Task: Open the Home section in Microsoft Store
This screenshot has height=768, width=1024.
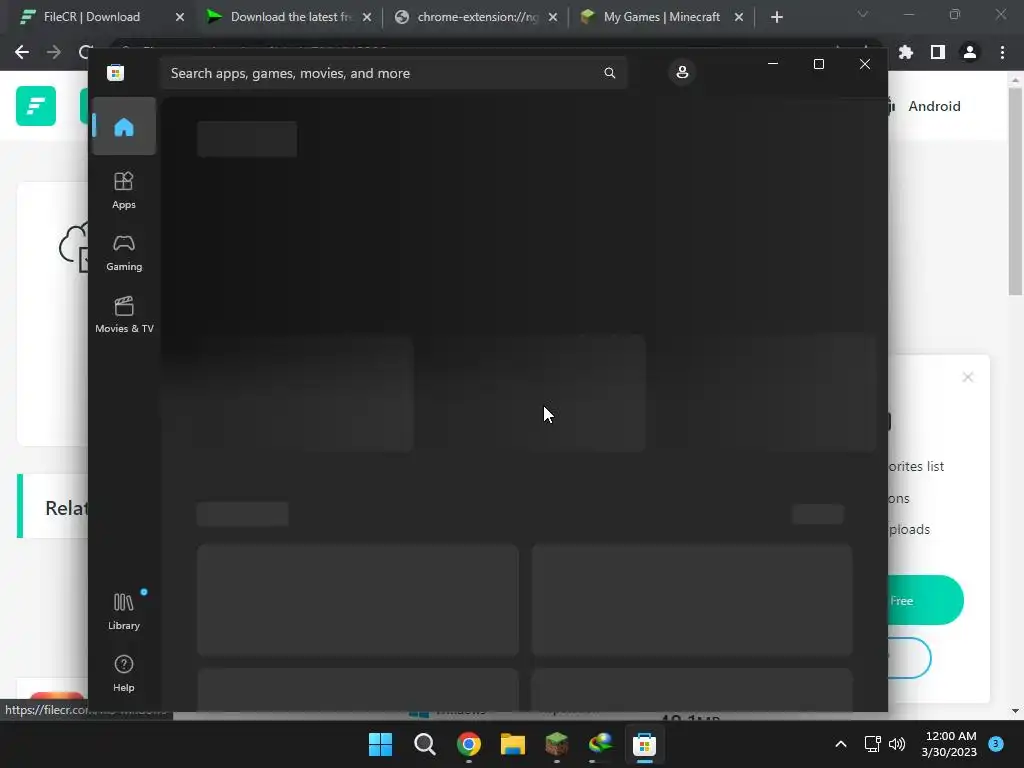Action: coord(123,126)
